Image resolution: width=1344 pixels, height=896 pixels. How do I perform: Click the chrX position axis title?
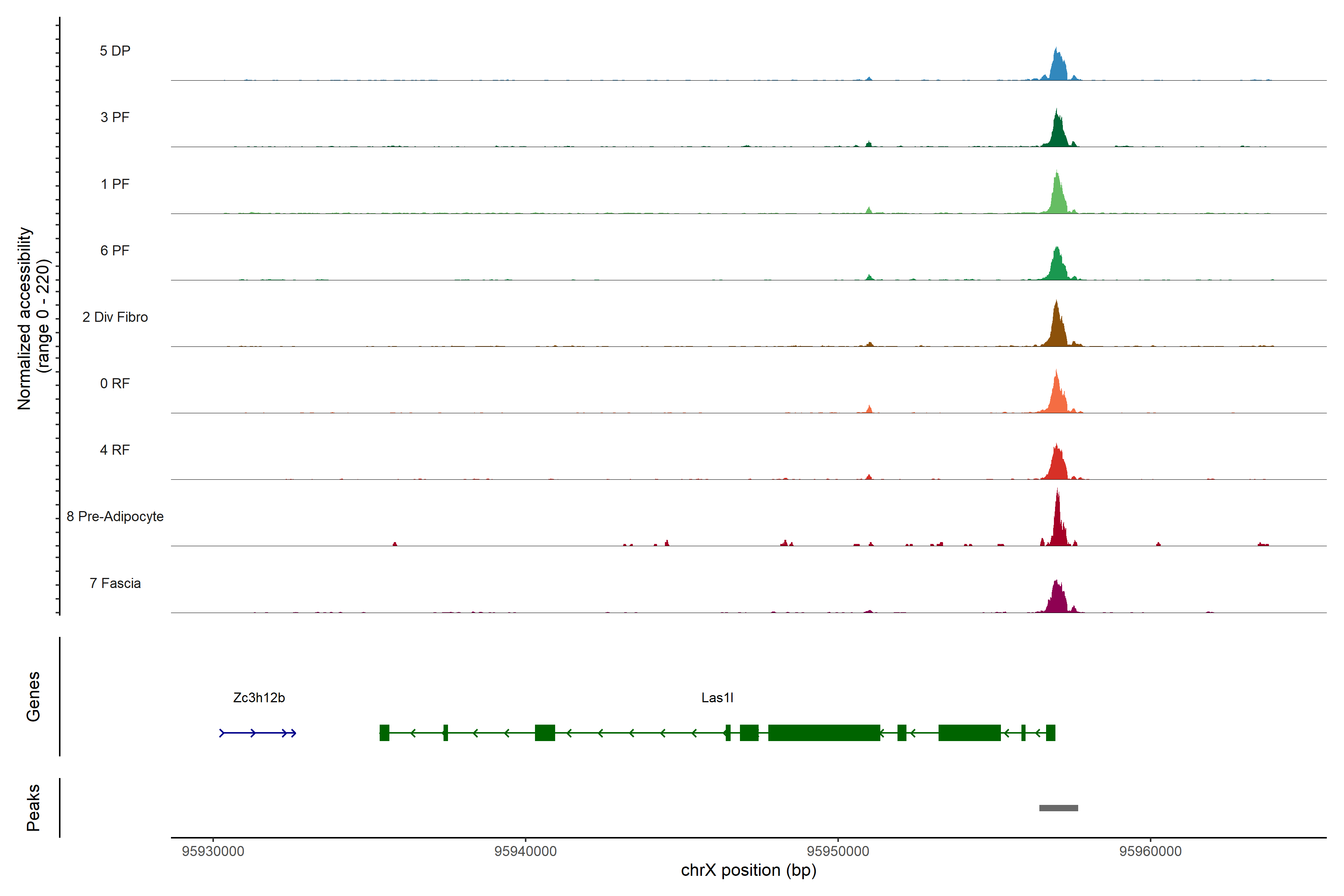point(748,870)
